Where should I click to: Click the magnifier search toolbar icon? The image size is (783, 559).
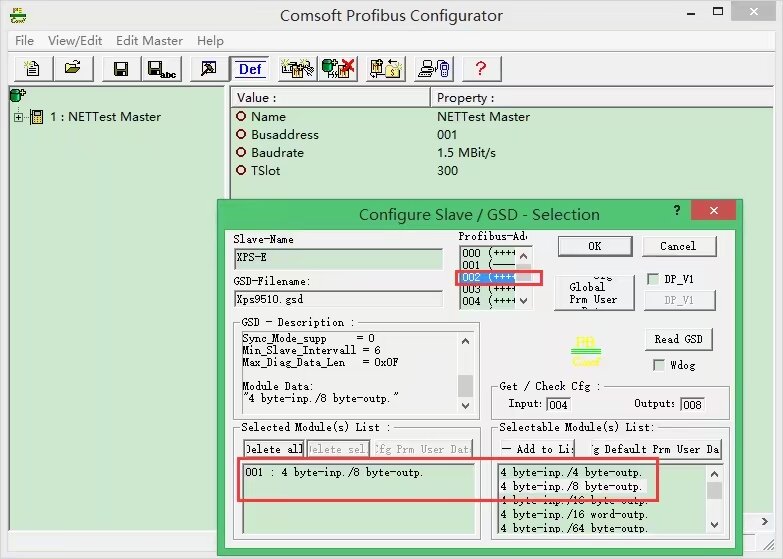point(208,68)
